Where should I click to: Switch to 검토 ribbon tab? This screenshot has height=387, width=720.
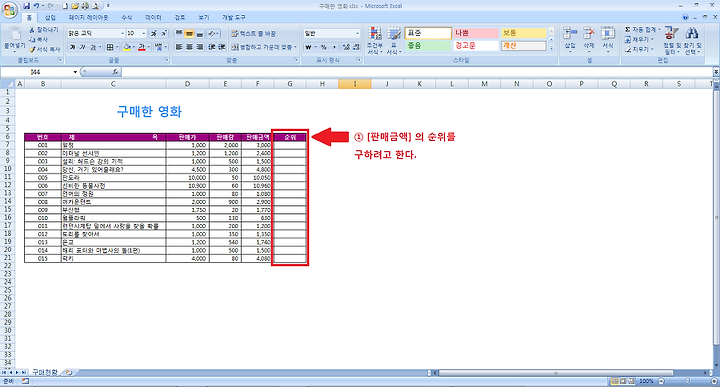tap(180, 17)
